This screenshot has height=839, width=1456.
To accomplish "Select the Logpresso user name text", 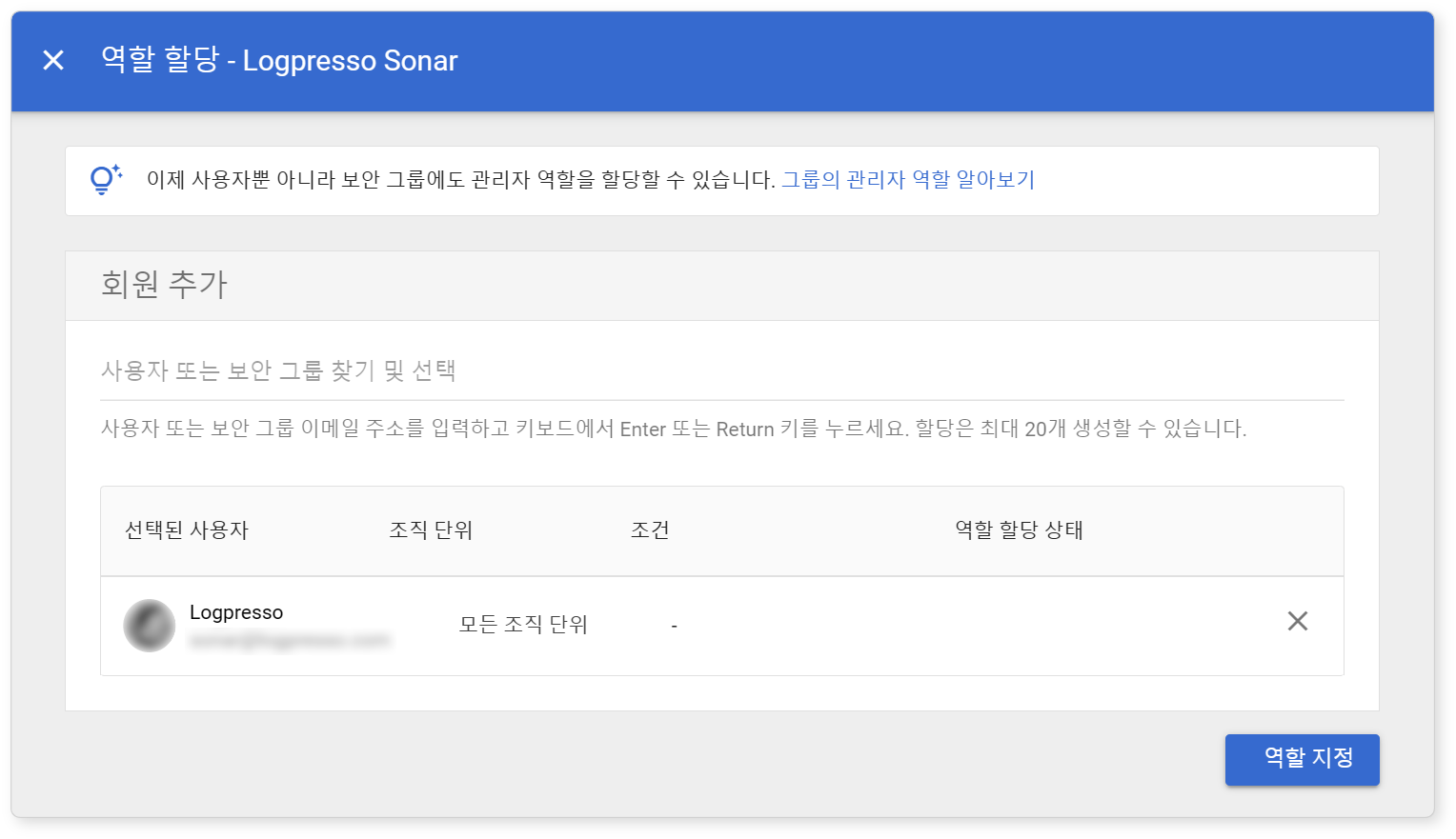I will (x=236, y=612).
